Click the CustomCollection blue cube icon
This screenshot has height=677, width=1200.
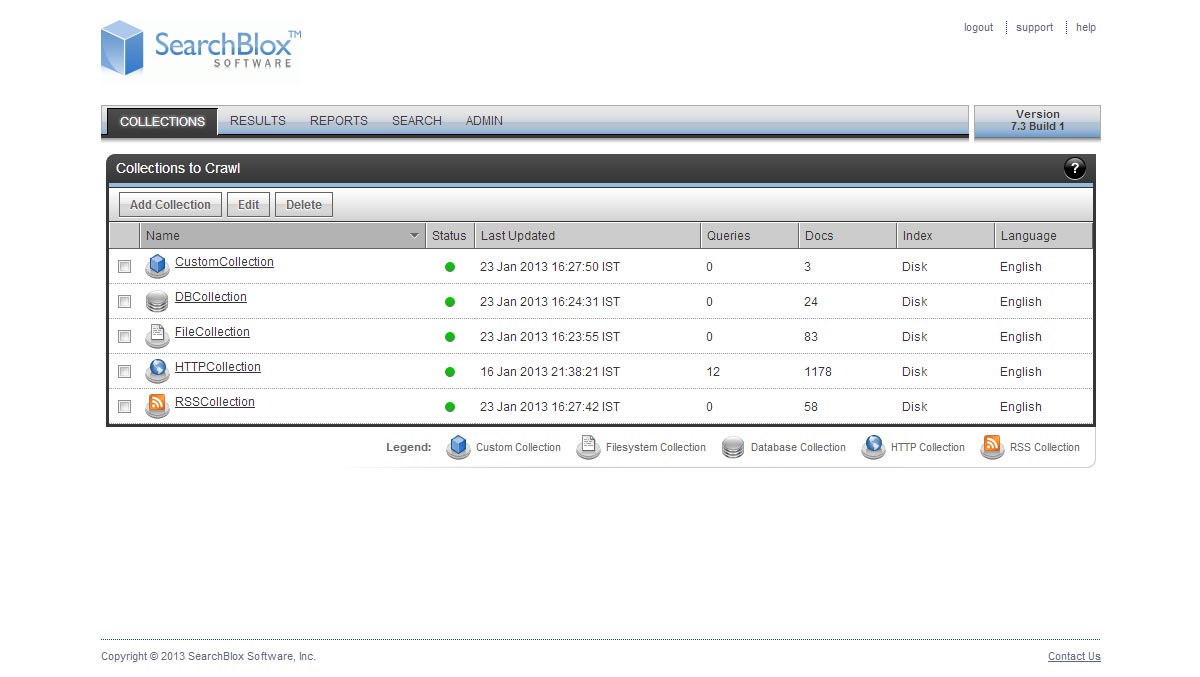tap(157, 266)
